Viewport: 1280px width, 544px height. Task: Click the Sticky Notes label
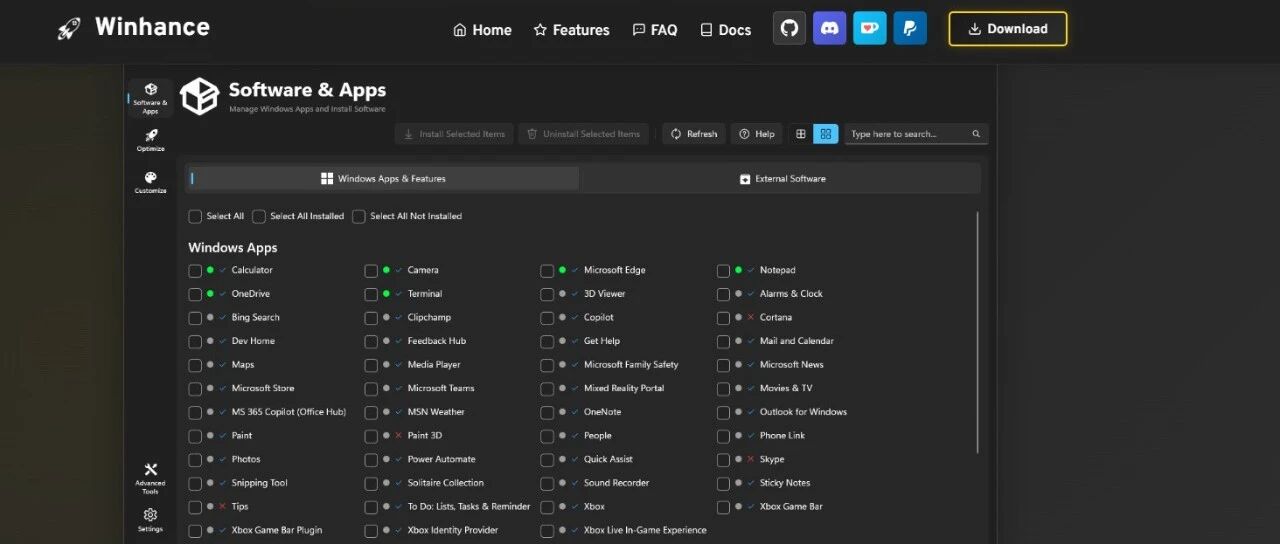click(785, 483)
